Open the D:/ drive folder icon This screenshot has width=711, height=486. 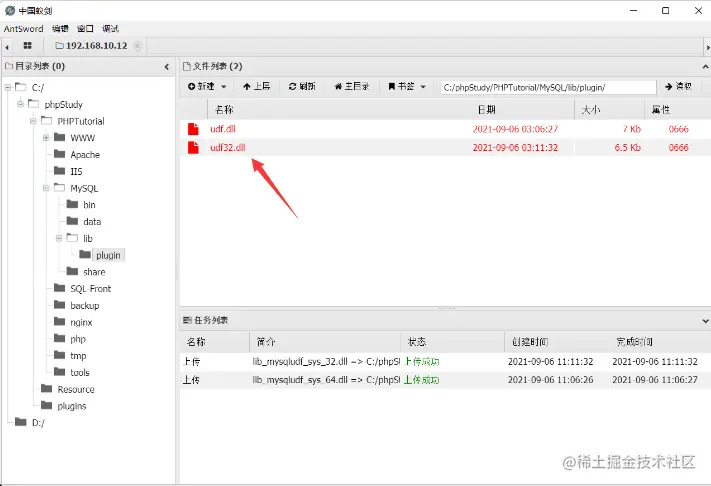click(x=21, y=422)
